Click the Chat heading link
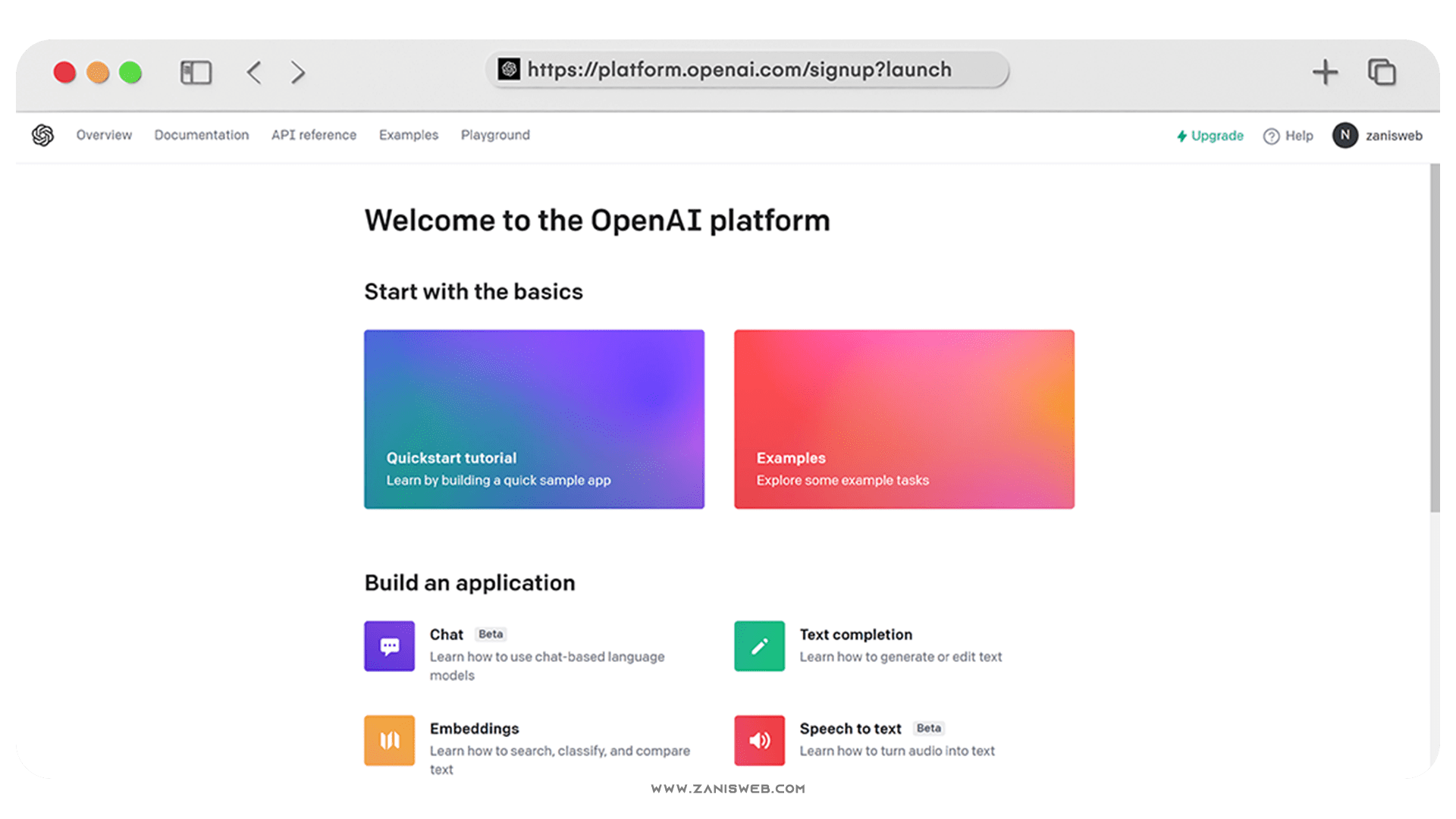 coord(446,635)
